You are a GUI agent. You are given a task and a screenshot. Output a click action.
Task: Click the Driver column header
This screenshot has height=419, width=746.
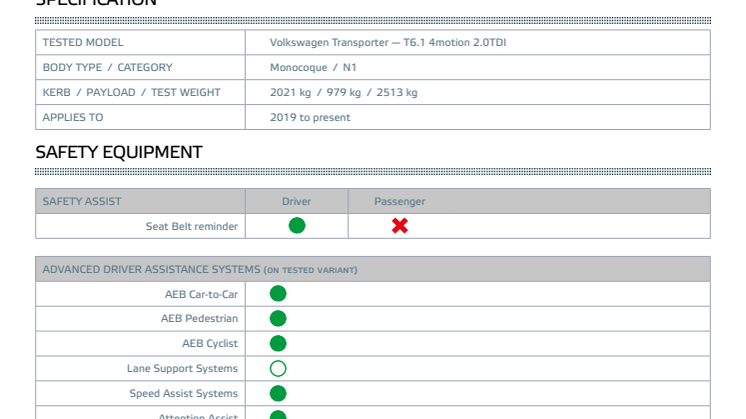296,201
